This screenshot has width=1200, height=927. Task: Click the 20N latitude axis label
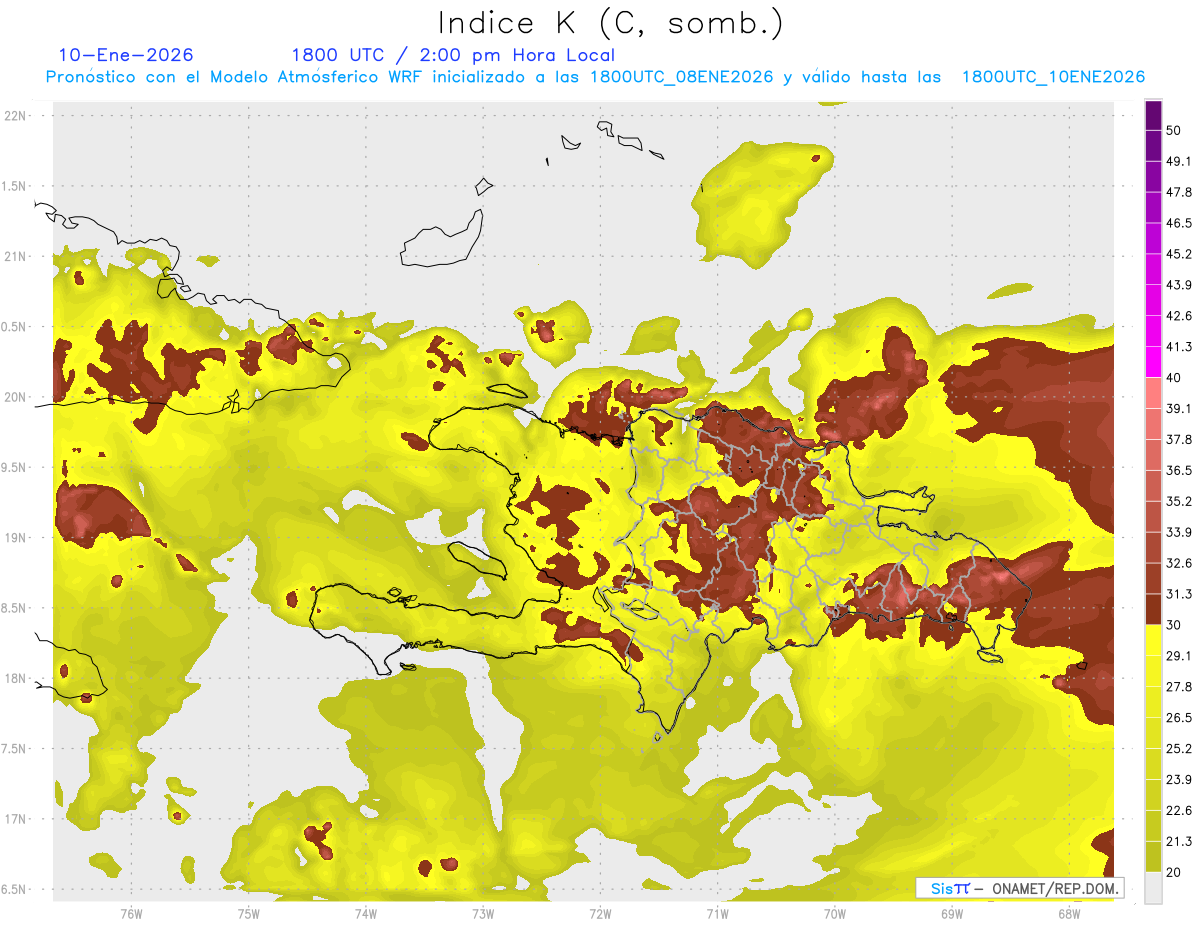(15, 397)
